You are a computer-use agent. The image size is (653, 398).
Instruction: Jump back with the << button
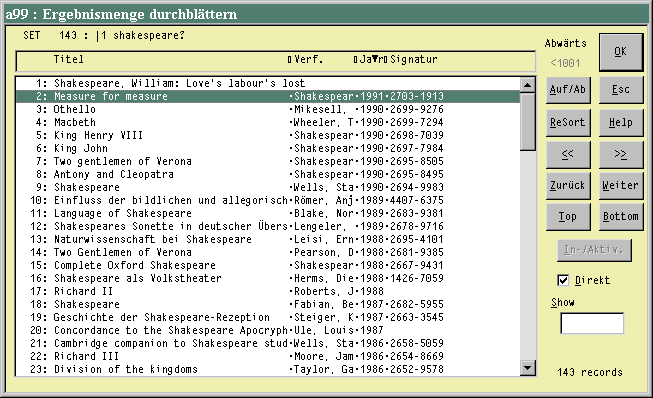click(568, 154)
